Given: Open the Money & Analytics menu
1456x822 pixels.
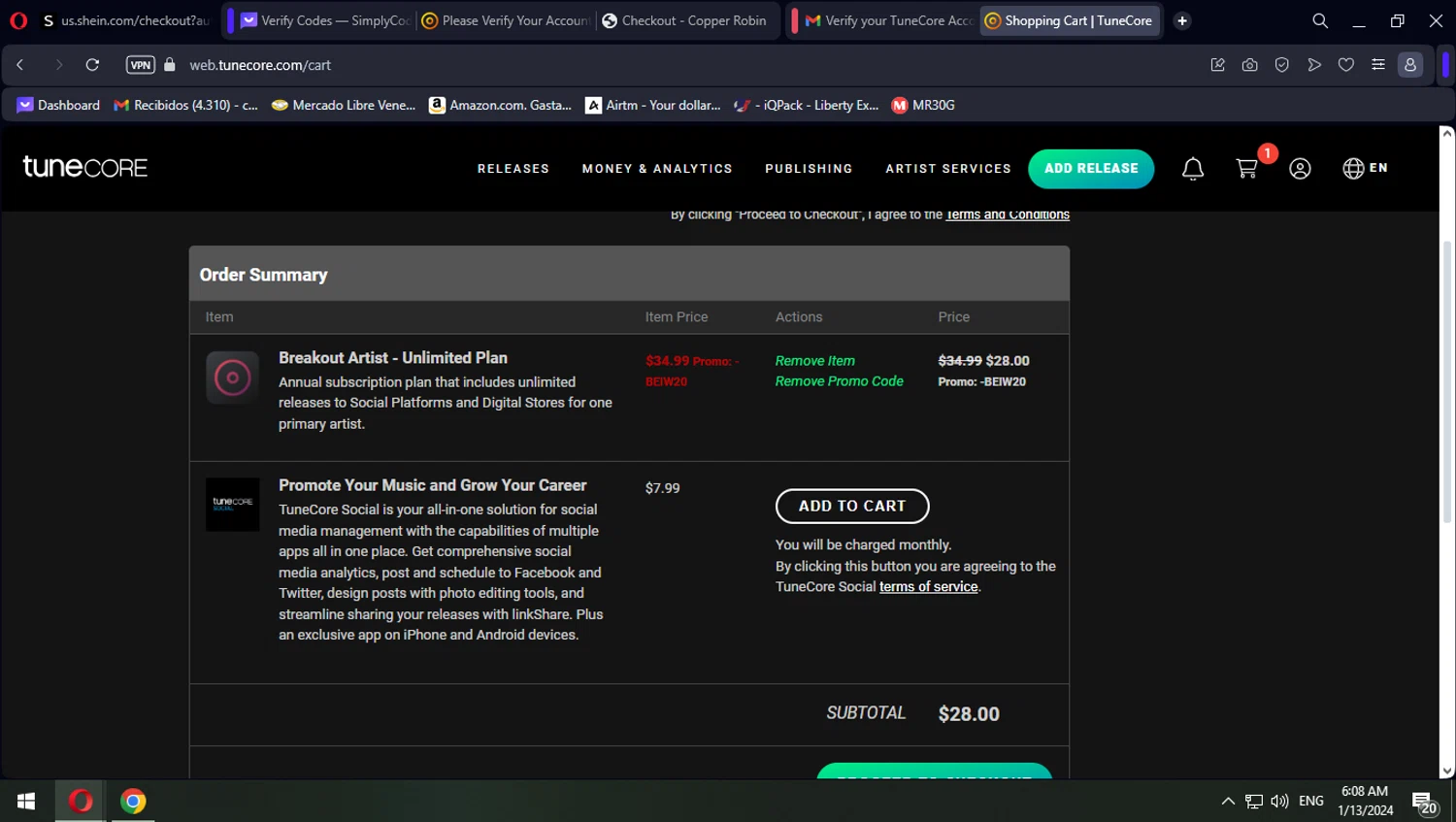Looking at the screenshot, I should pos(657,169).
